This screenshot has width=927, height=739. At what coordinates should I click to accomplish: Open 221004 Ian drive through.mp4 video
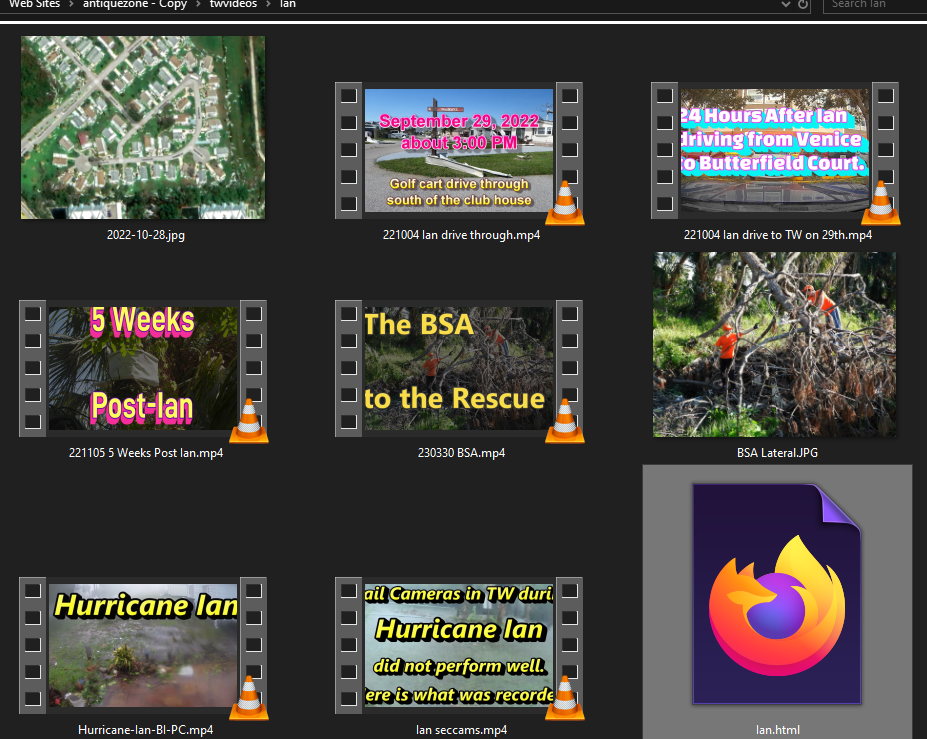coord(459,150)
